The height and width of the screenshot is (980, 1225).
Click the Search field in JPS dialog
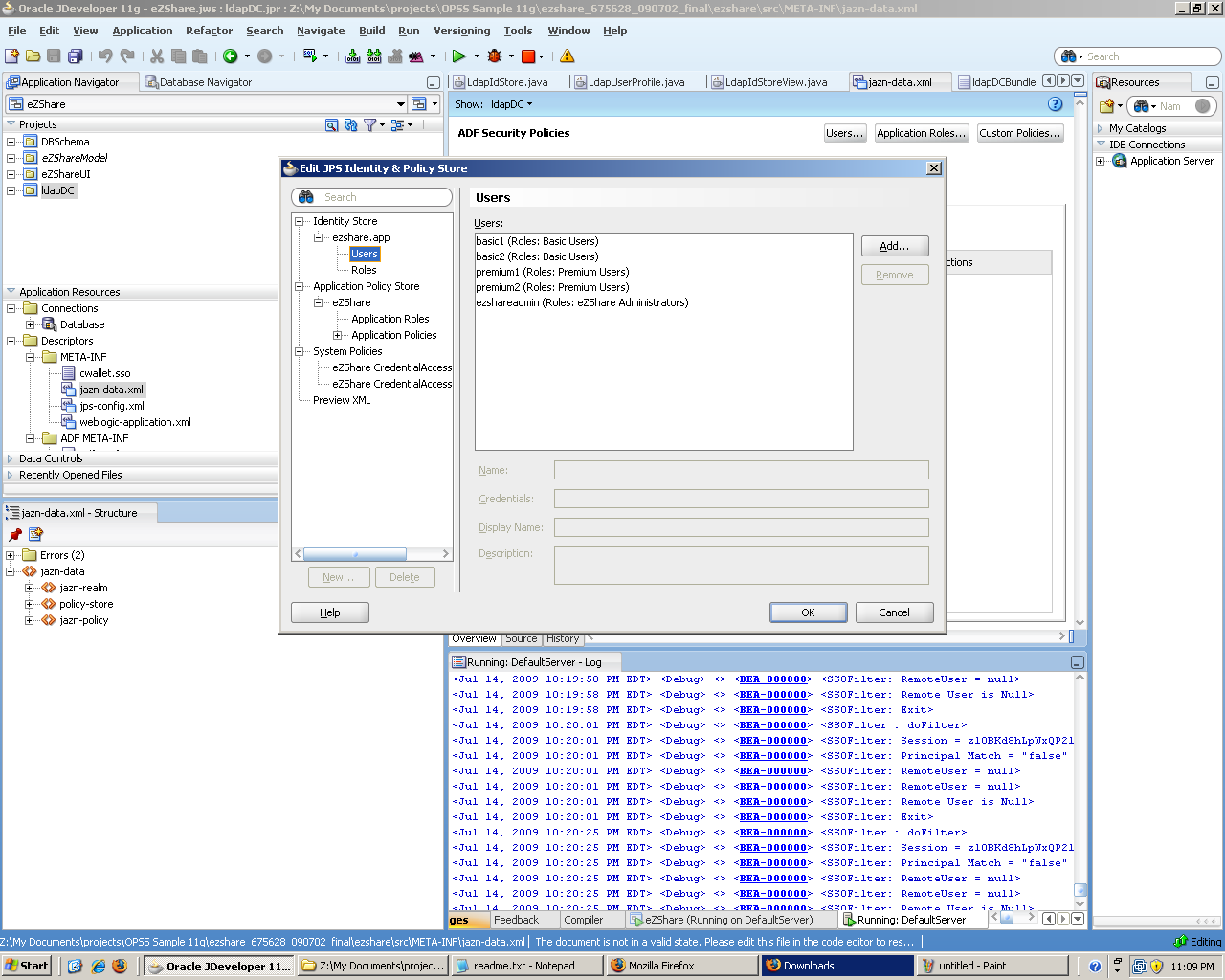tap(372, 197)
